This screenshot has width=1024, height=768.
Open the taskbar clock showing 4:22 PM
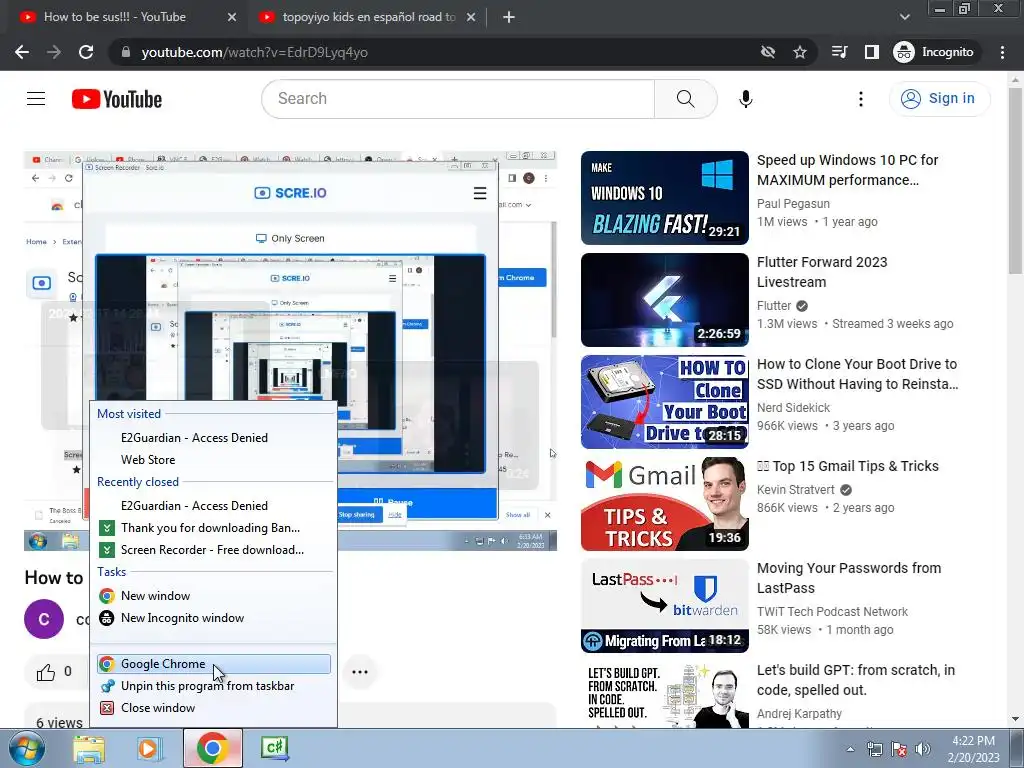(973, 749)
